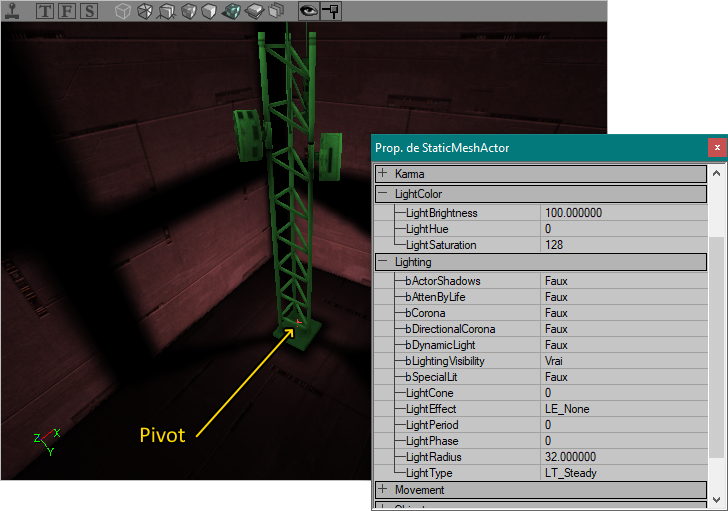Click the stacked layers view mode icon
Image resolution: width=728 pixels, height=511 pixels.
click(x=254, y=12)
